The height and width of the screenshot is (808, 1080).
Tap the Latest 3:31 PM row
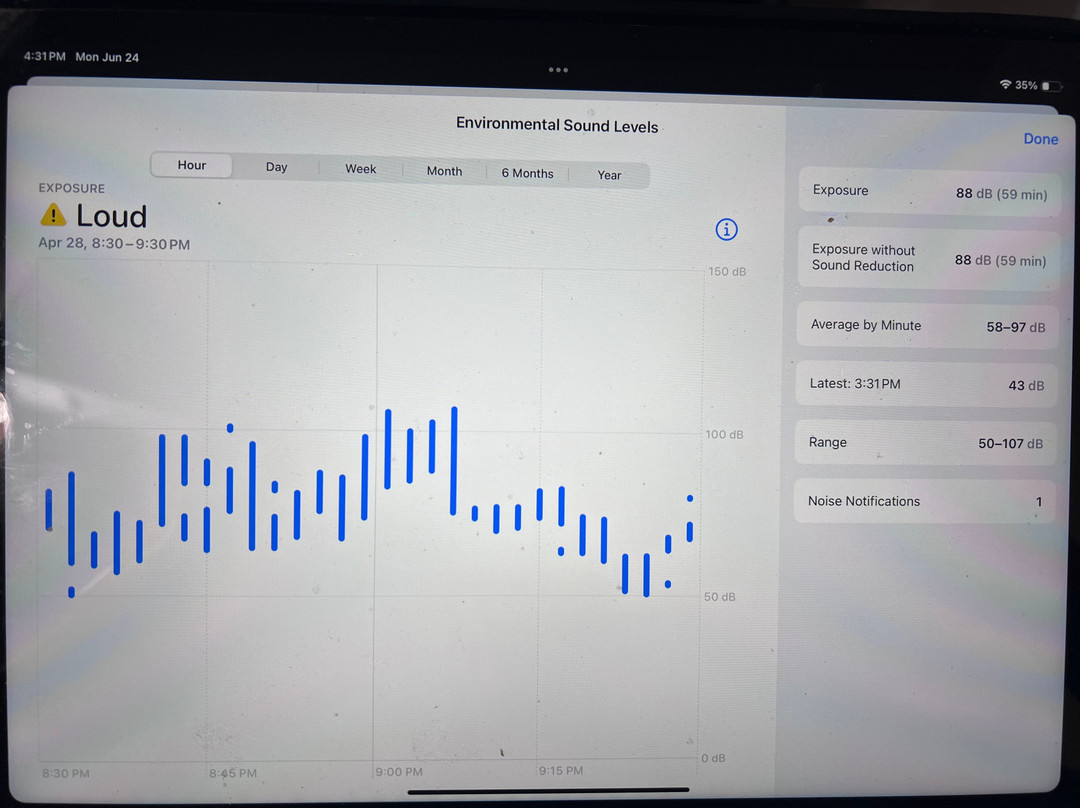[x=926, y=384]
